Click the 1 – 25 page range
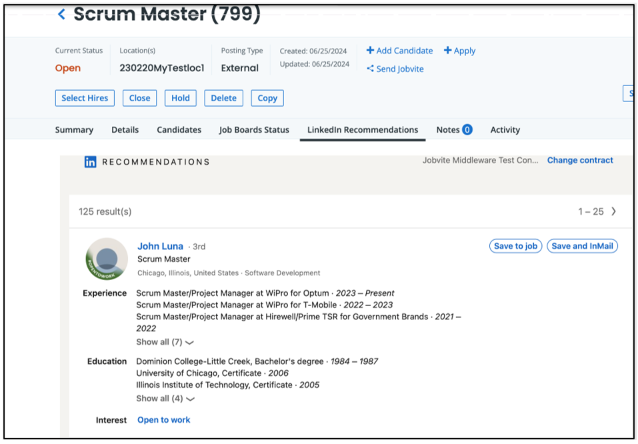Viewport: 638px width, 444px height. pyautogui.click(x=591, y=212)
